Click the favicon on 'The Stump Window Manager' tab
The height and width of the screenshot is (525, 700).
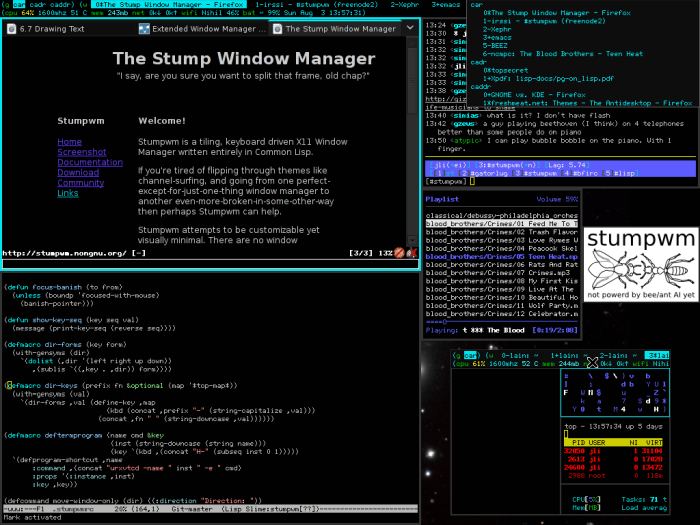(x=279, y=30)
